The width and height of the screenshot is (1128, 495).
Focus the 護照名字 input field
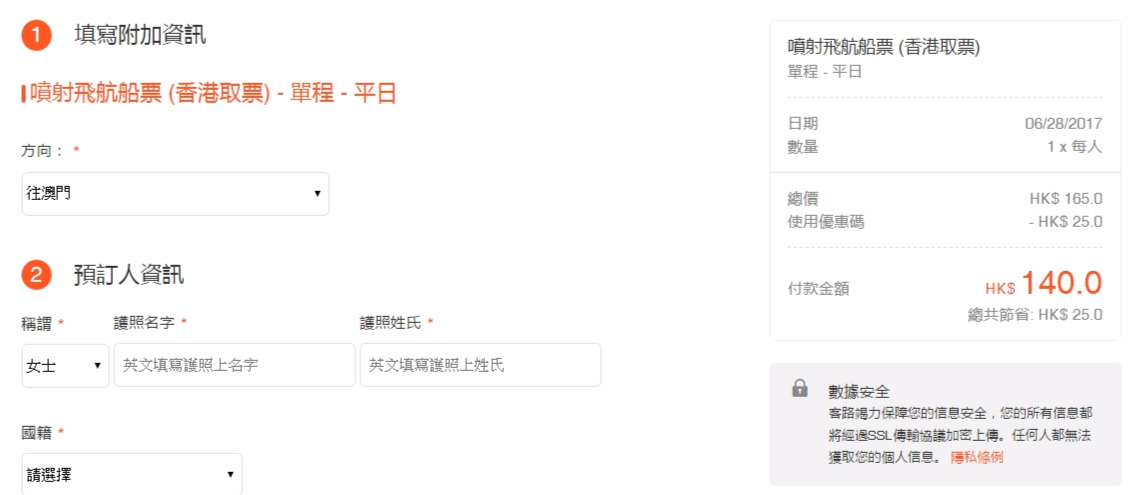(235, 365)
